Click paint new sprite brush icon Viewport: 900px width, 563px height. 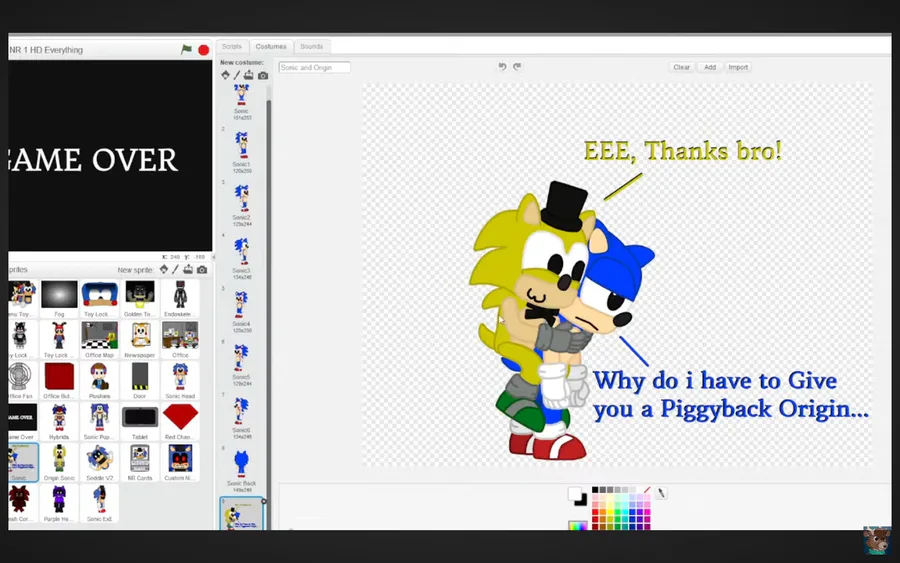(x=176, y=269)
